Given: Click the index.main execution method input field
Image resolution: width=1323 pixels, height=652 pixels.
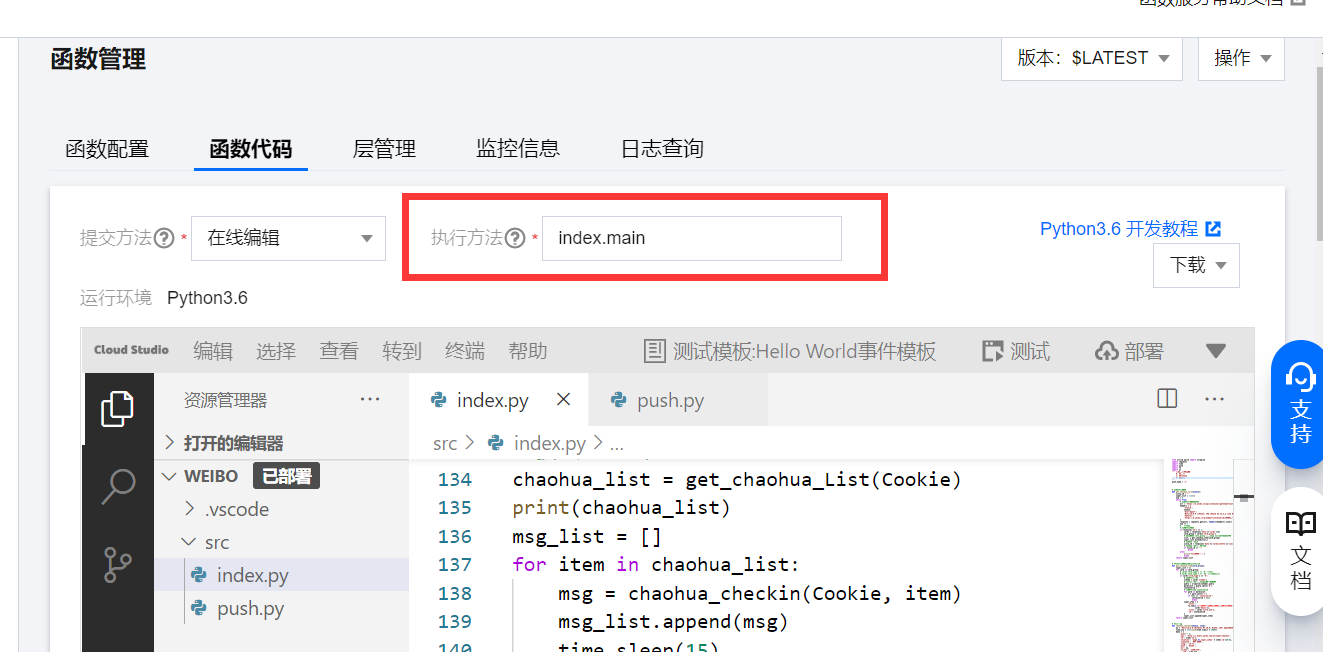Looking at the screenshot, I should (x=691, y=238).
